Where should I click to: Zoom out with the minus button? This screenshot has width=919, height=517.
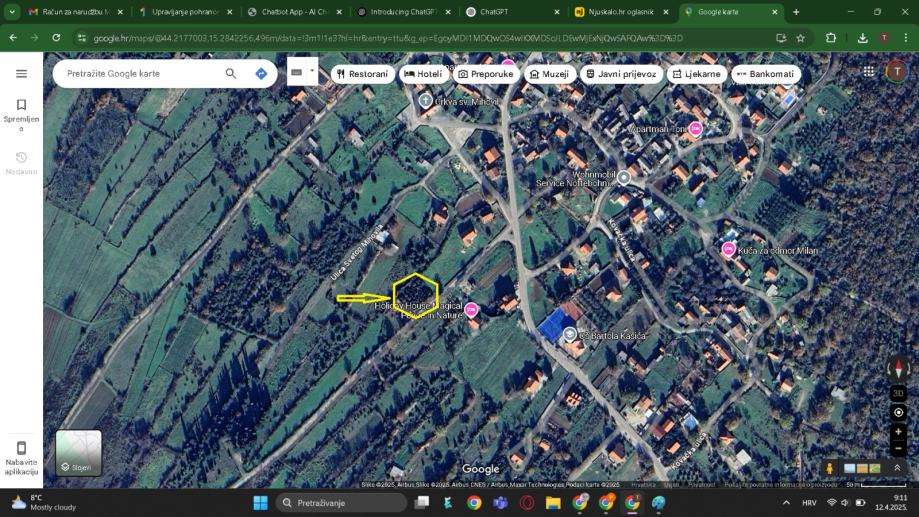[898, 448]
